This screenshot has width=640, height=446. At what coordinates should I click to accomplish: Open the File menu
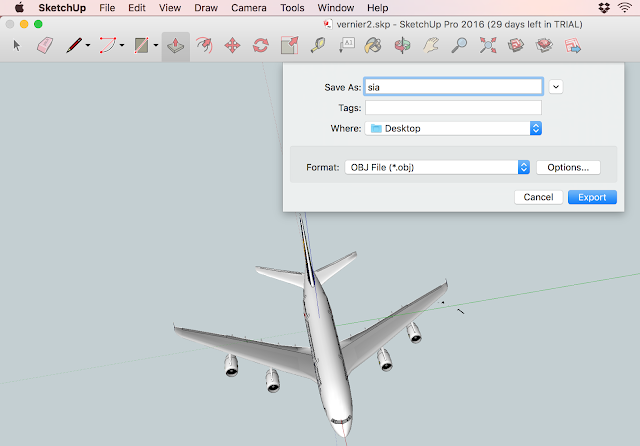point(107,8)
